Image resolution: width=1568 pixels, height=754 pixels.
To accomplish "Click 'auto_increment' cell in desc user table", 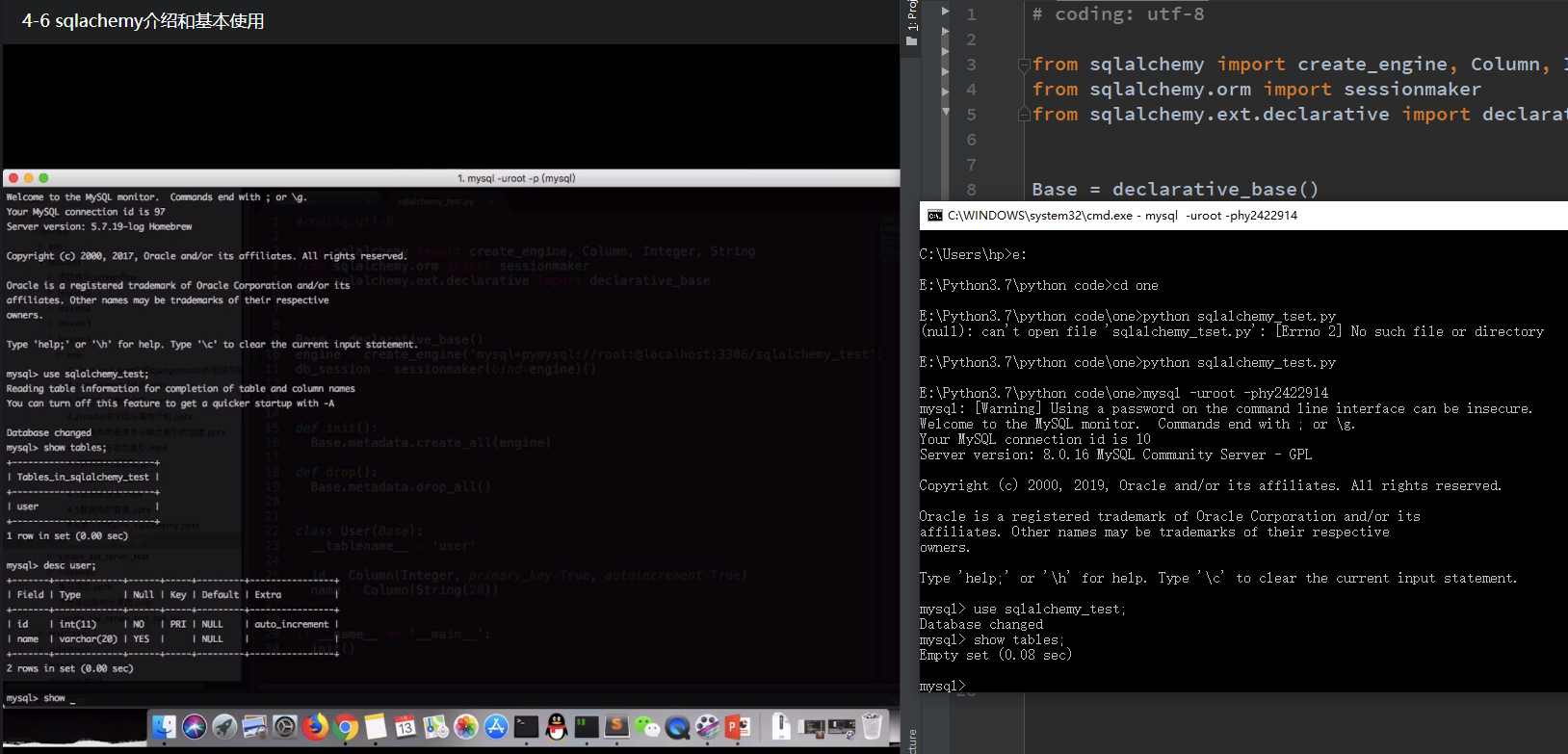I will pos(292,624).
